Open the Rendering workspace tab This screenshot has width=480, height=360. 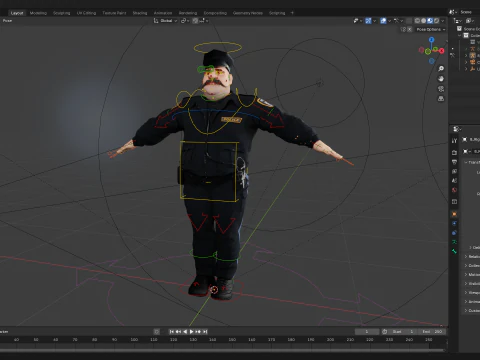pyautogui.click(x=188, y=13)
